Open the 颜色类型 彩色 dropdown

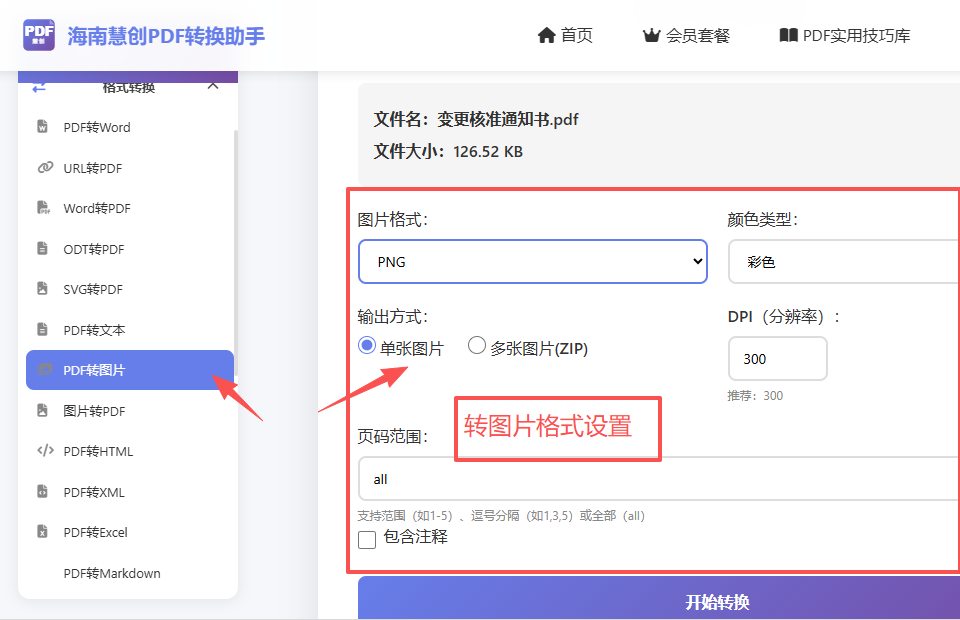pyautogui.click(x=844, y=261)
